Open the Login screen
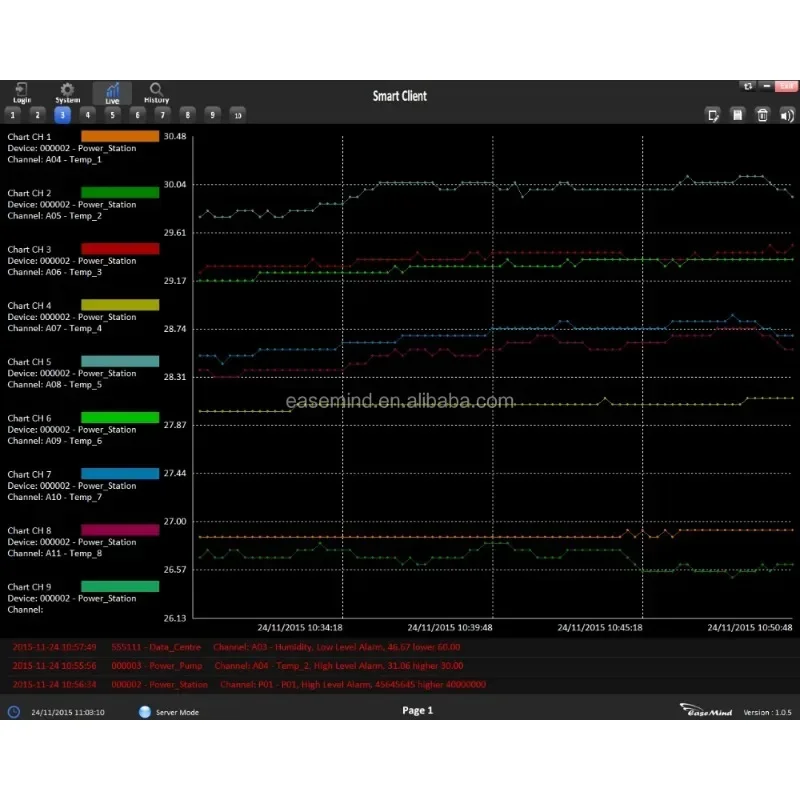 tap(22, 92)
